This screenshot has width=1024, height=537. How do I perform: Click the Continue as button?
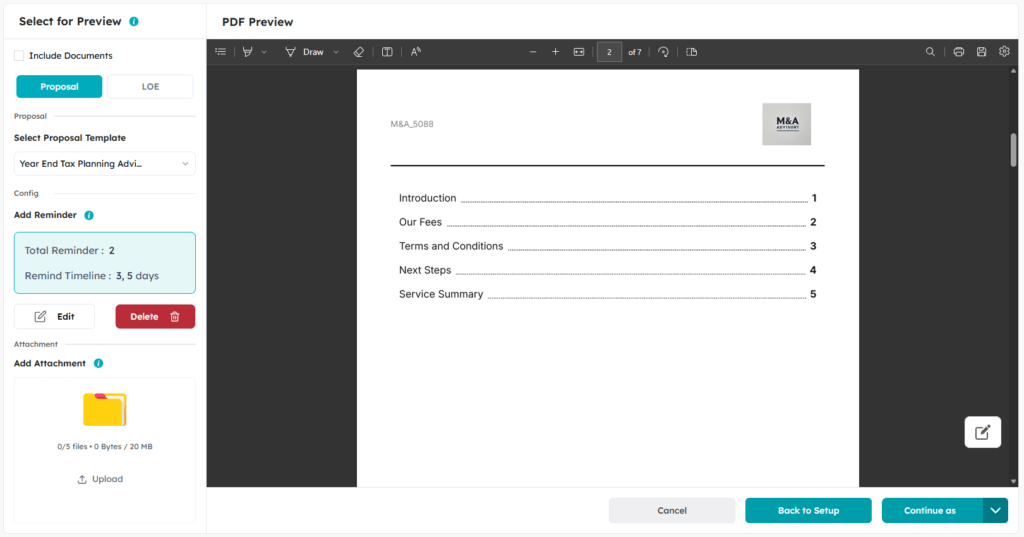(932, 510)
